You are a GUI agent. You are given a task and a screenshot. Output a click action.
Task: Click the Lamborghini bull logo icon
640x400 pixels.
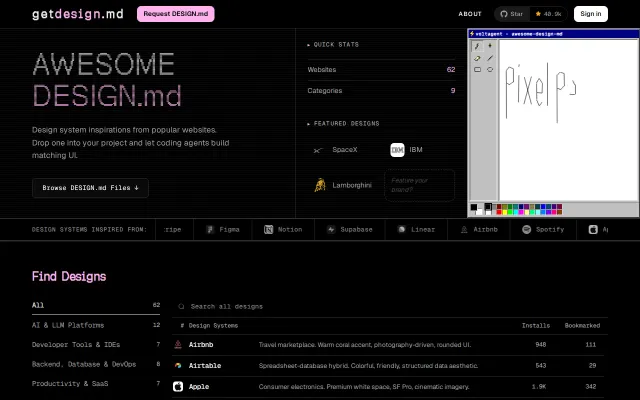[x=320, y=185]
